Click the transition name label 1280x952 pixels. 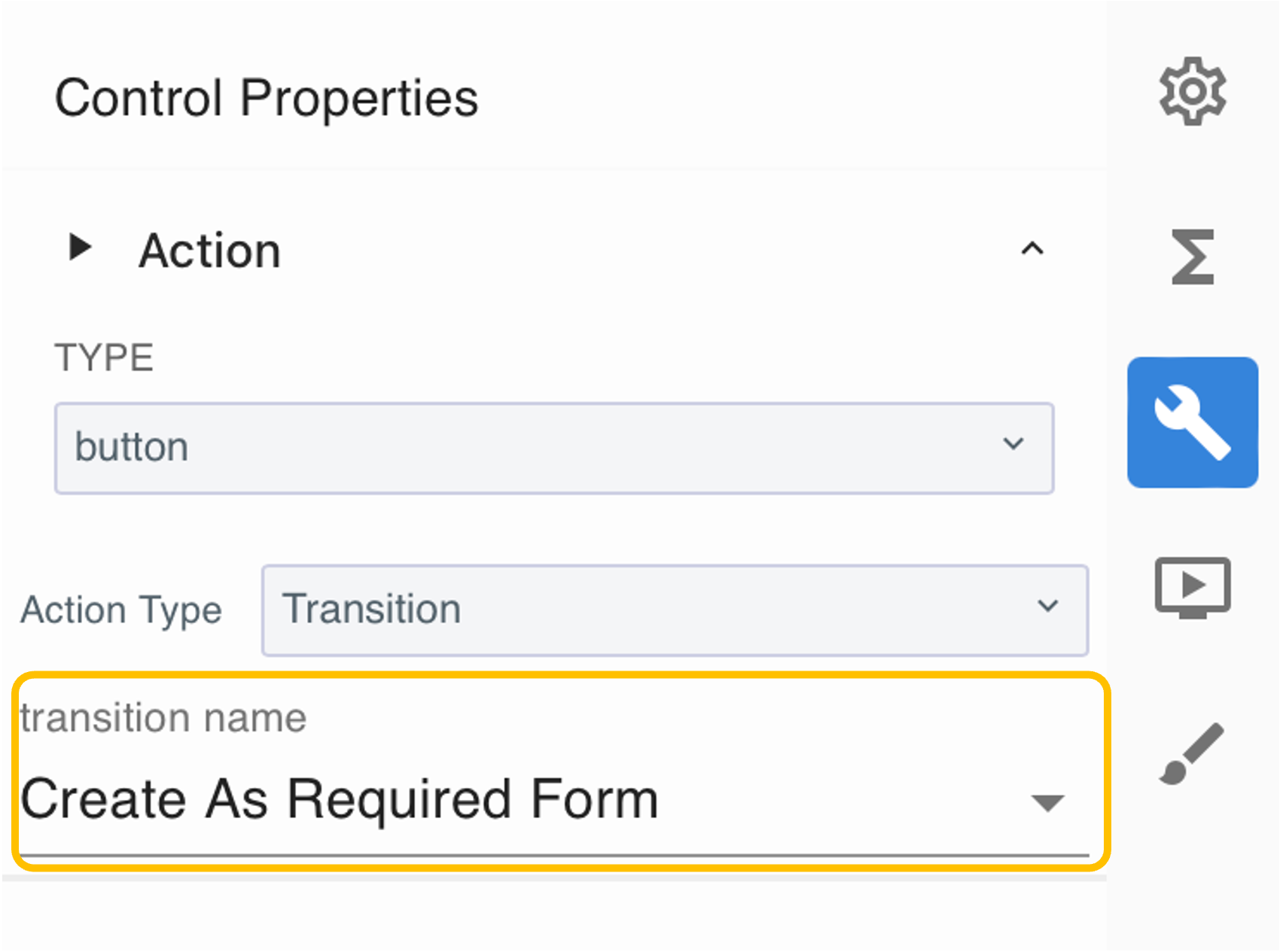click(163, 717)
